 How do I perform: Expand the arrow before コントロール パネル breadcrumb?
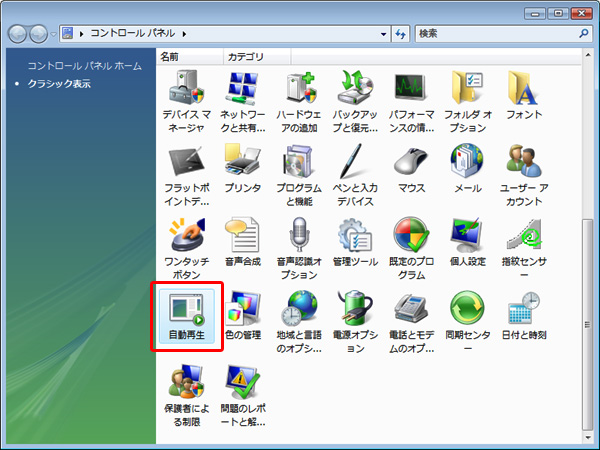pyautogui.click(x=82, y=34)
